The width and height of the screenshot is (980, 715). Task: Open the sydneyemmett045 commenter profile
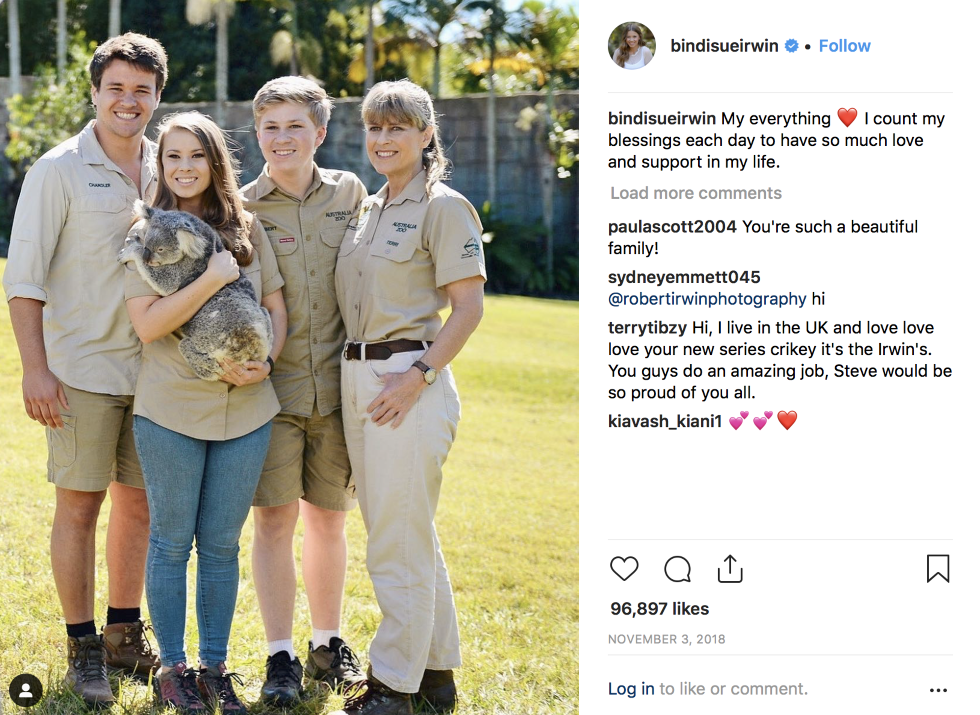click(x=684, y=277)
